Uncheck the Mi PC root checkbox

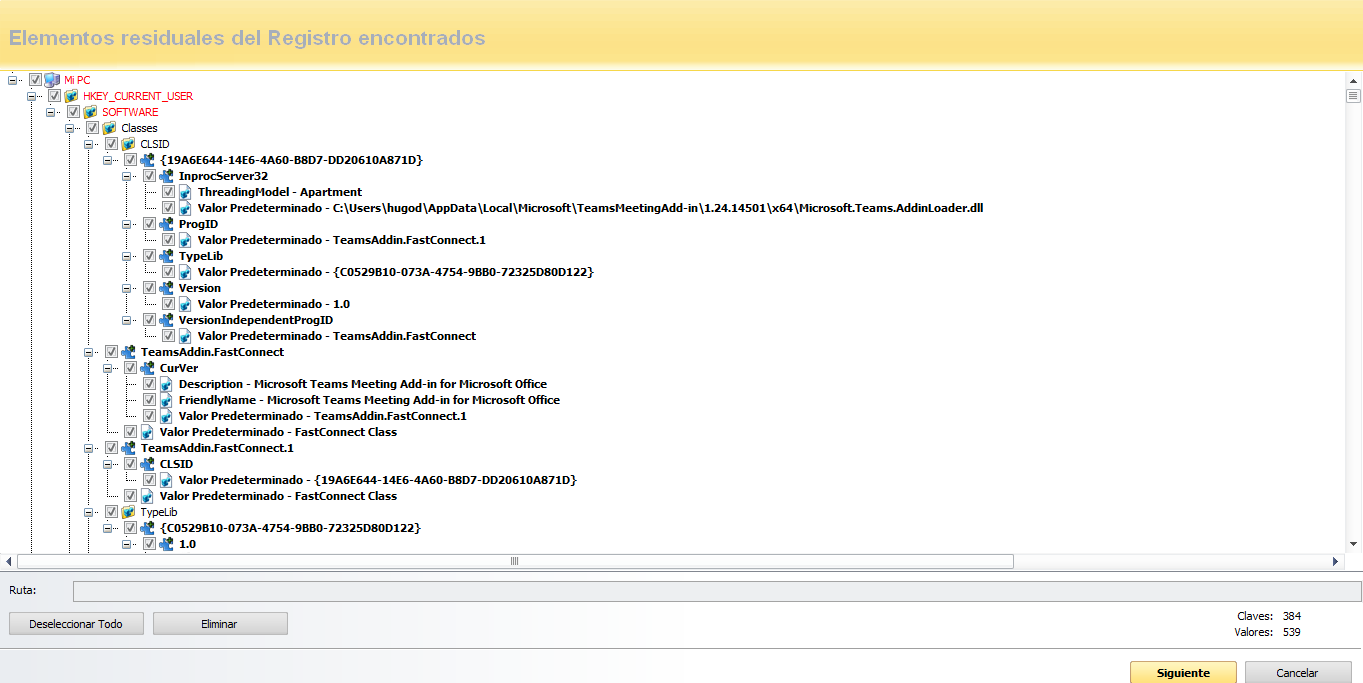point(36,80)
